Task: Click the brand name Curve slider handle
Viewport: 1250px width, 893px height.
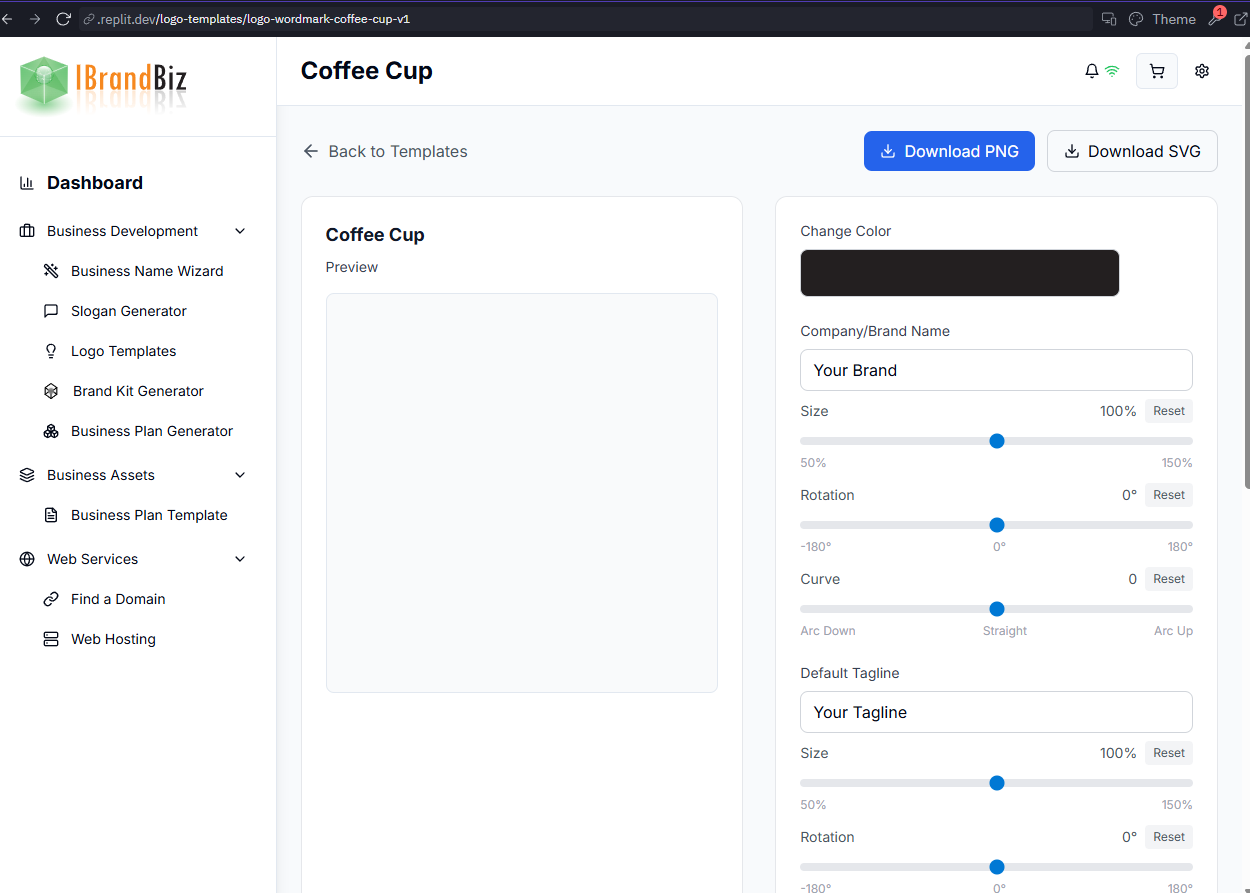Action: tap(996, 609)
